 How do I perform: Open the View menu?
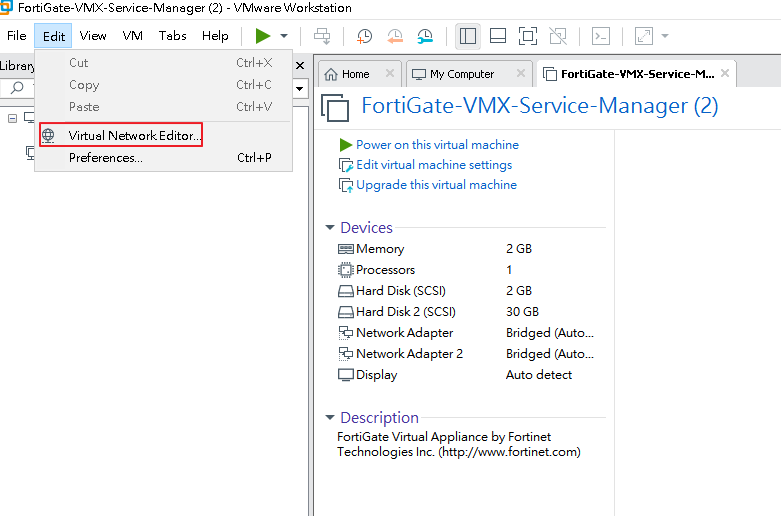(x=93, y=36)
